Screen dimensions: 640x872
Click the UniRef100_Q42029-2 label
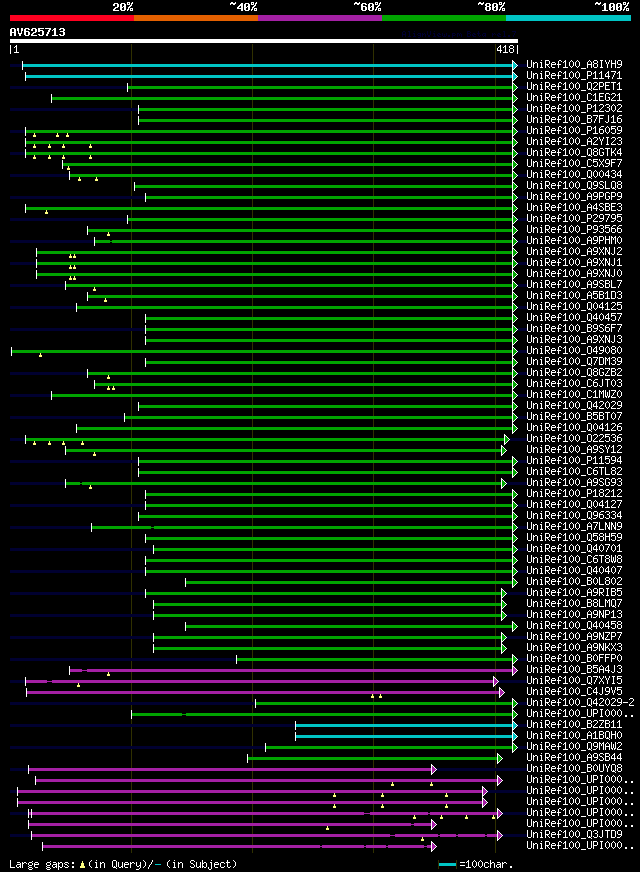tap(581, 703)
